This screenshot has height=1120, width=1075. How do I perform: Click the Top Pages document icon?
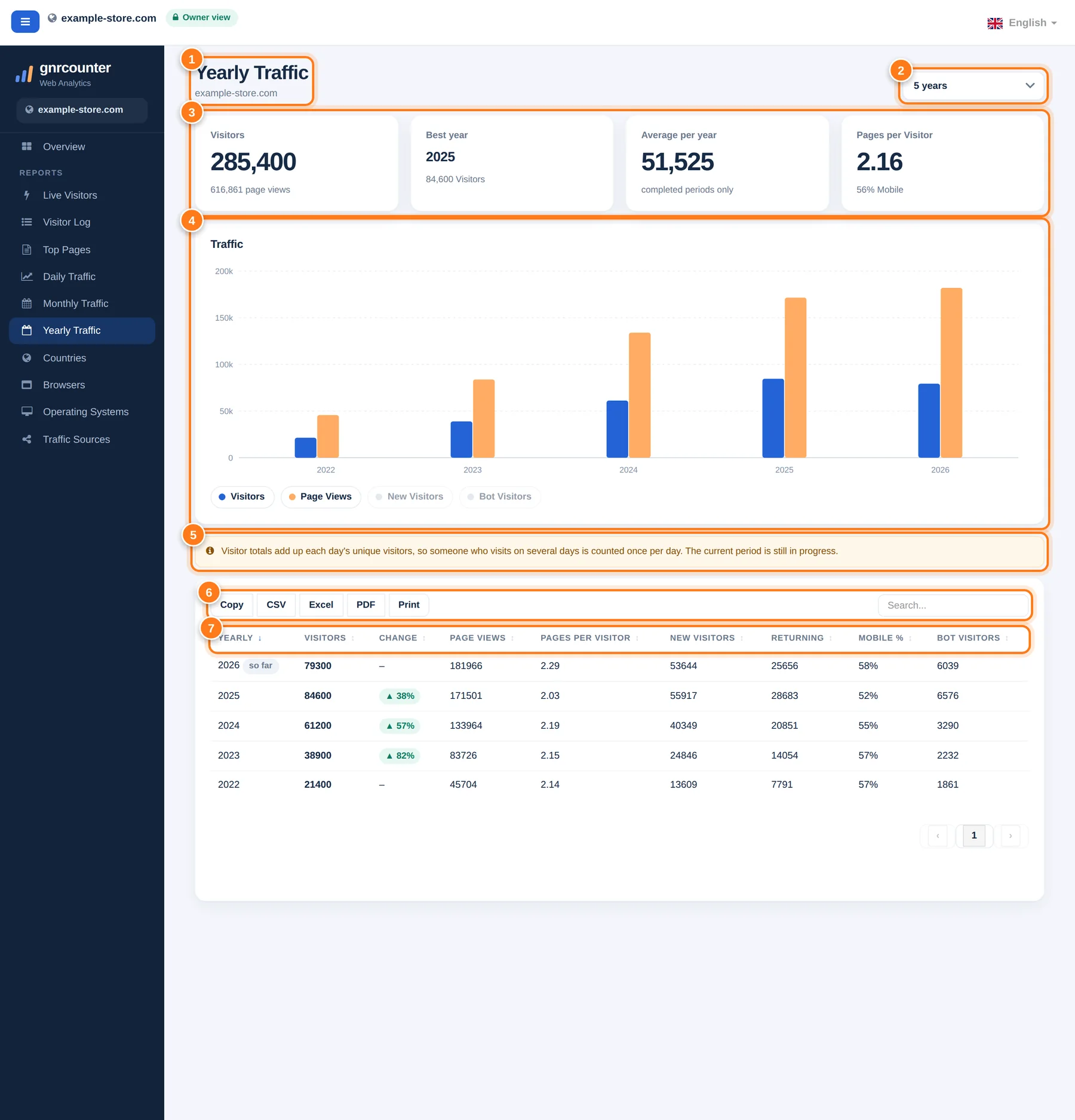(x=26, y=250)
